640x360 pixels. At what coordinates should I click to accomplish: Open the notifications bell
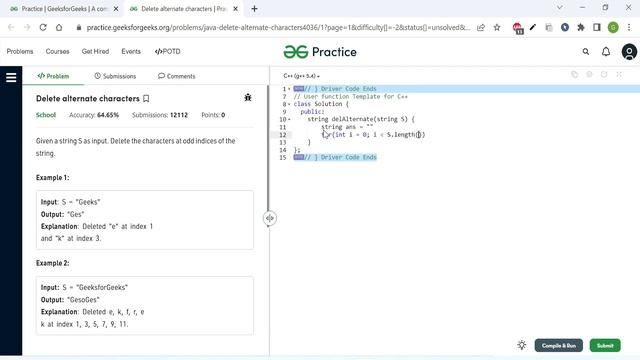click(x=606, y=52)
